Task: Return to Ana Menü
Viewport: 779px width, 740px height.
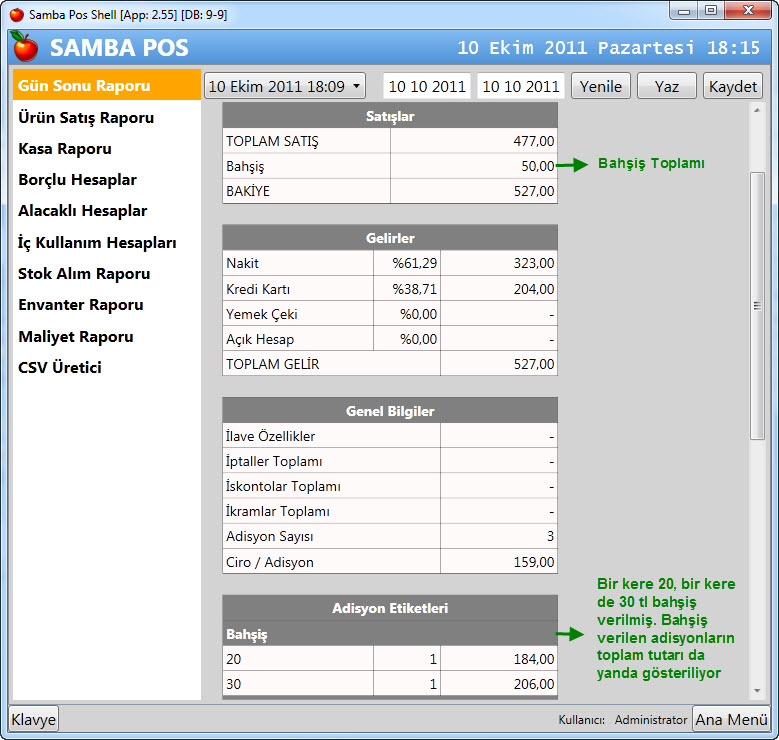Action: (731, 719)
